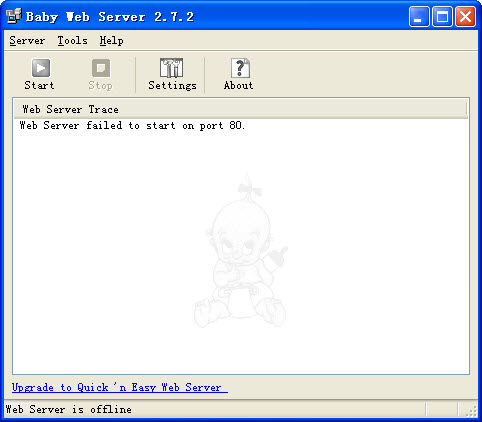Click the grayed-out Stop server icon
The image size is (482, 422).
[x=101, y=68]
